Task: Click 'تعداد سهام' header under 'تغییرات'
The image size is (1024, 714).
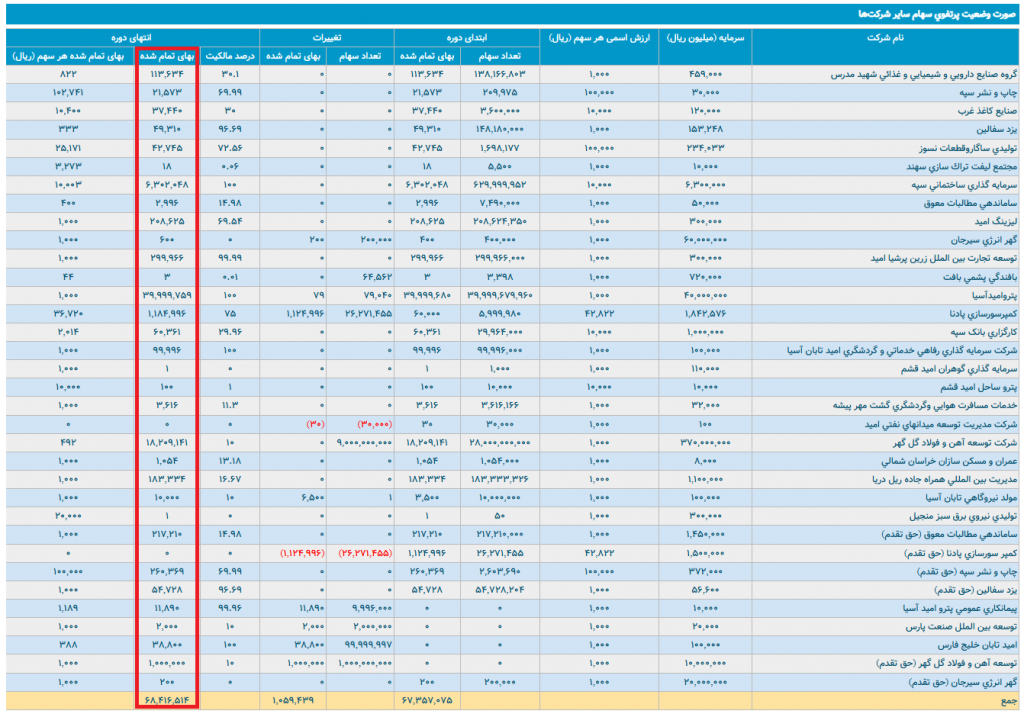Action: point(360,56)
